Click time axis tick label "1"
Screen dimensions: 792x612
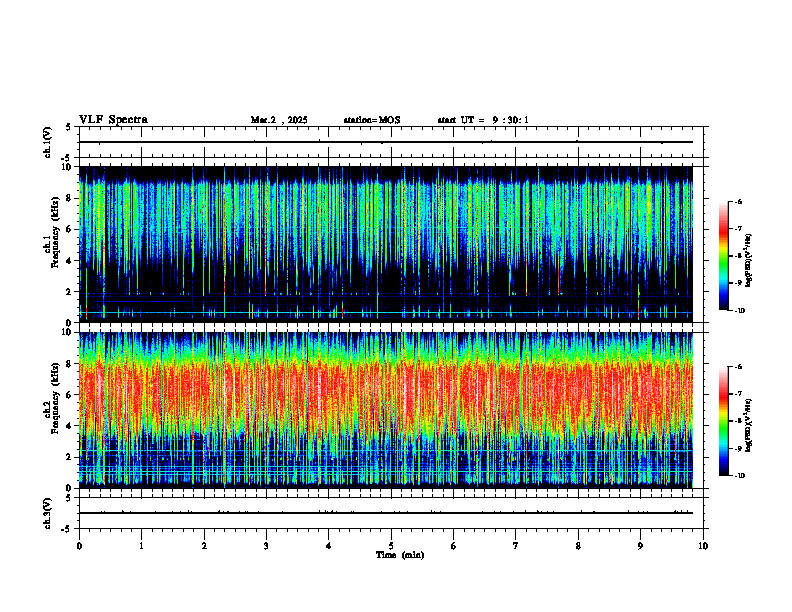[x=141, y=546]
